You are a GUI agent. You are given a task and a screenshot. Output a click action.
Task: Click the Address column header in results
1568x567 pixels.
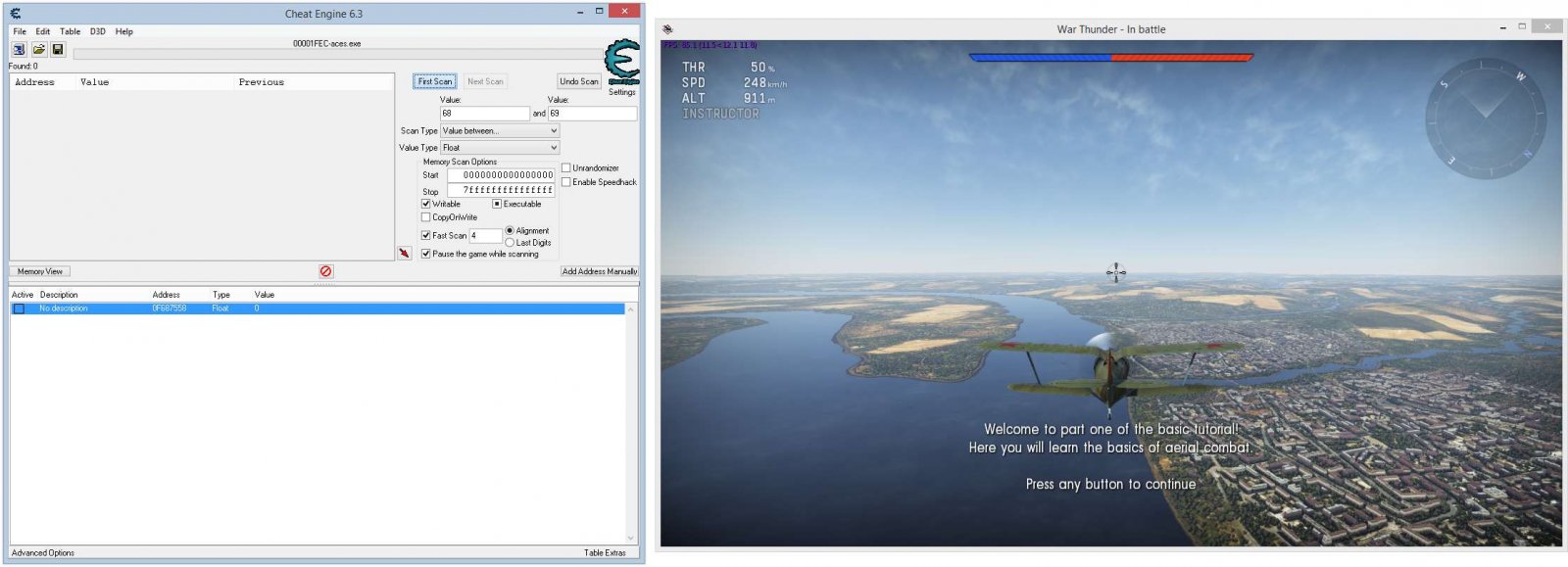click(x=43, y=82)
